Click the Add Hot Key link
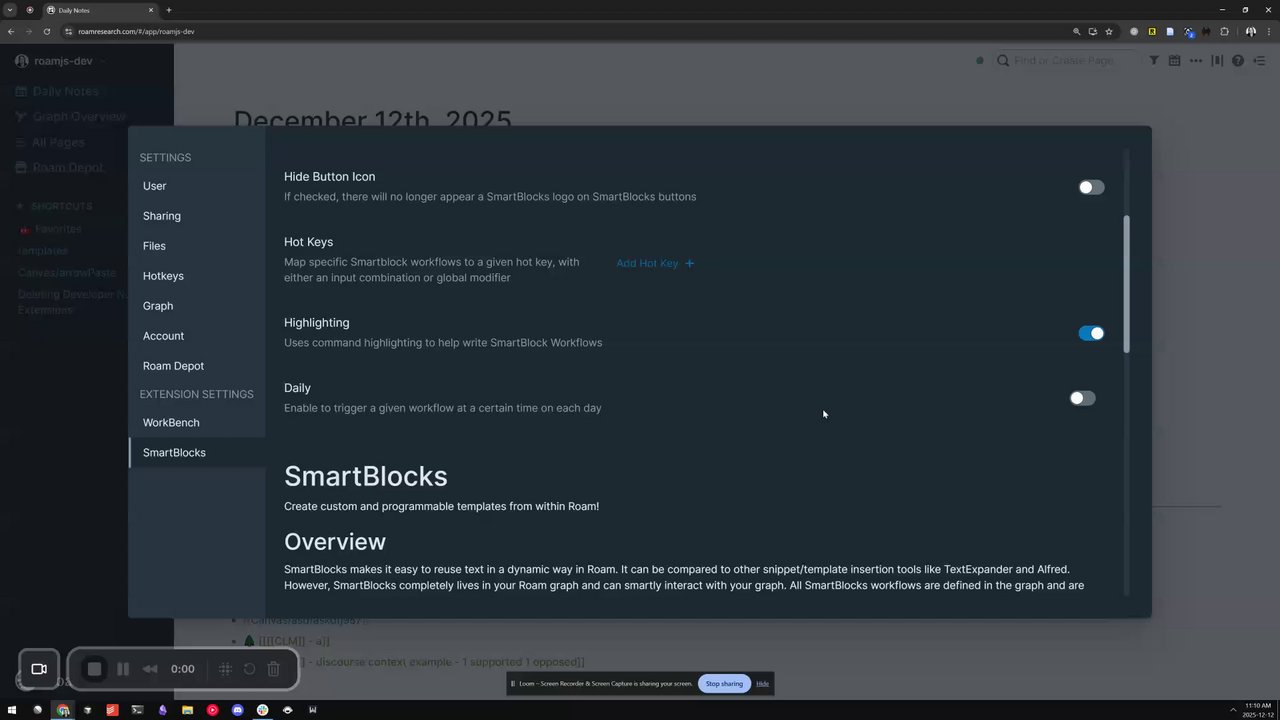The height and width of the screenshot is (720, 1280). click(655, 263)
